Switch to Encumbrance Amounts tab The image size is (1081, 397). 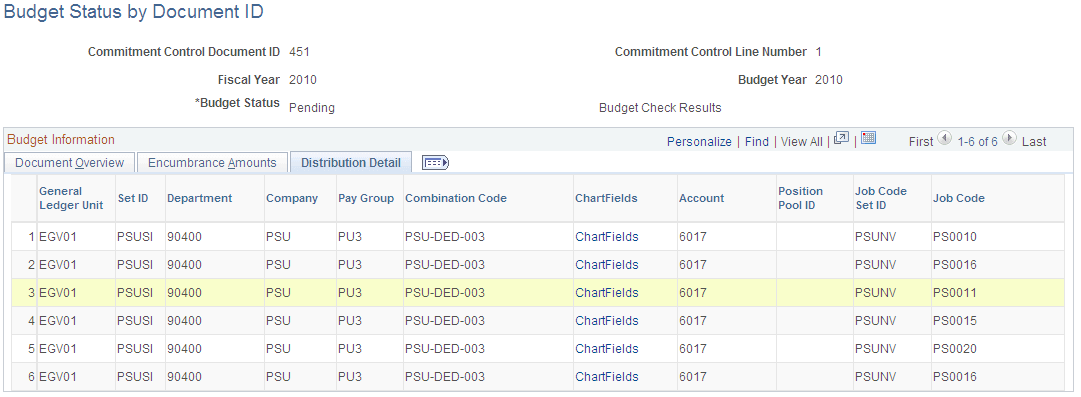[x=212, y=163]
